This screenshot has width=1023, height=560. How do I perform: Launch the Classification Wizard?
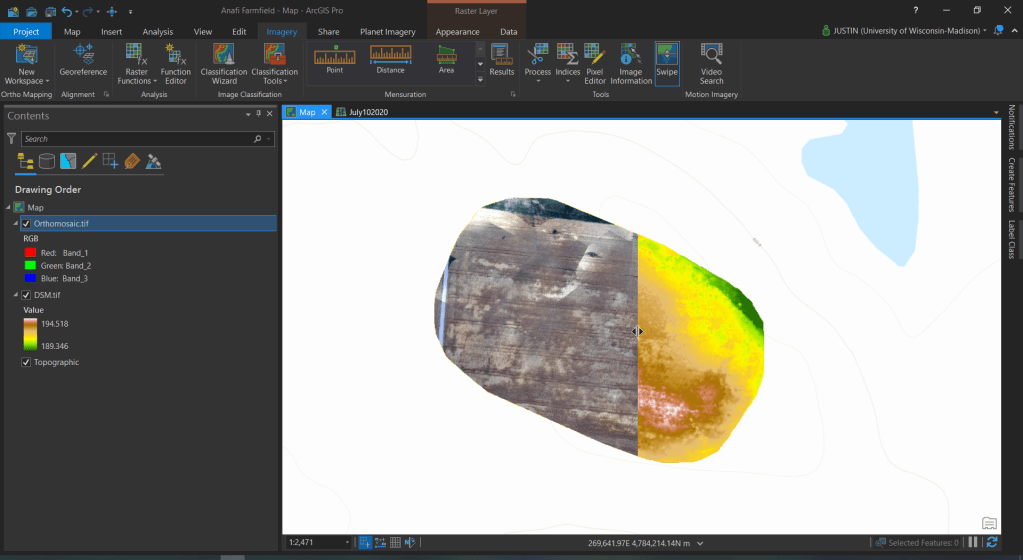click(224, 62)
